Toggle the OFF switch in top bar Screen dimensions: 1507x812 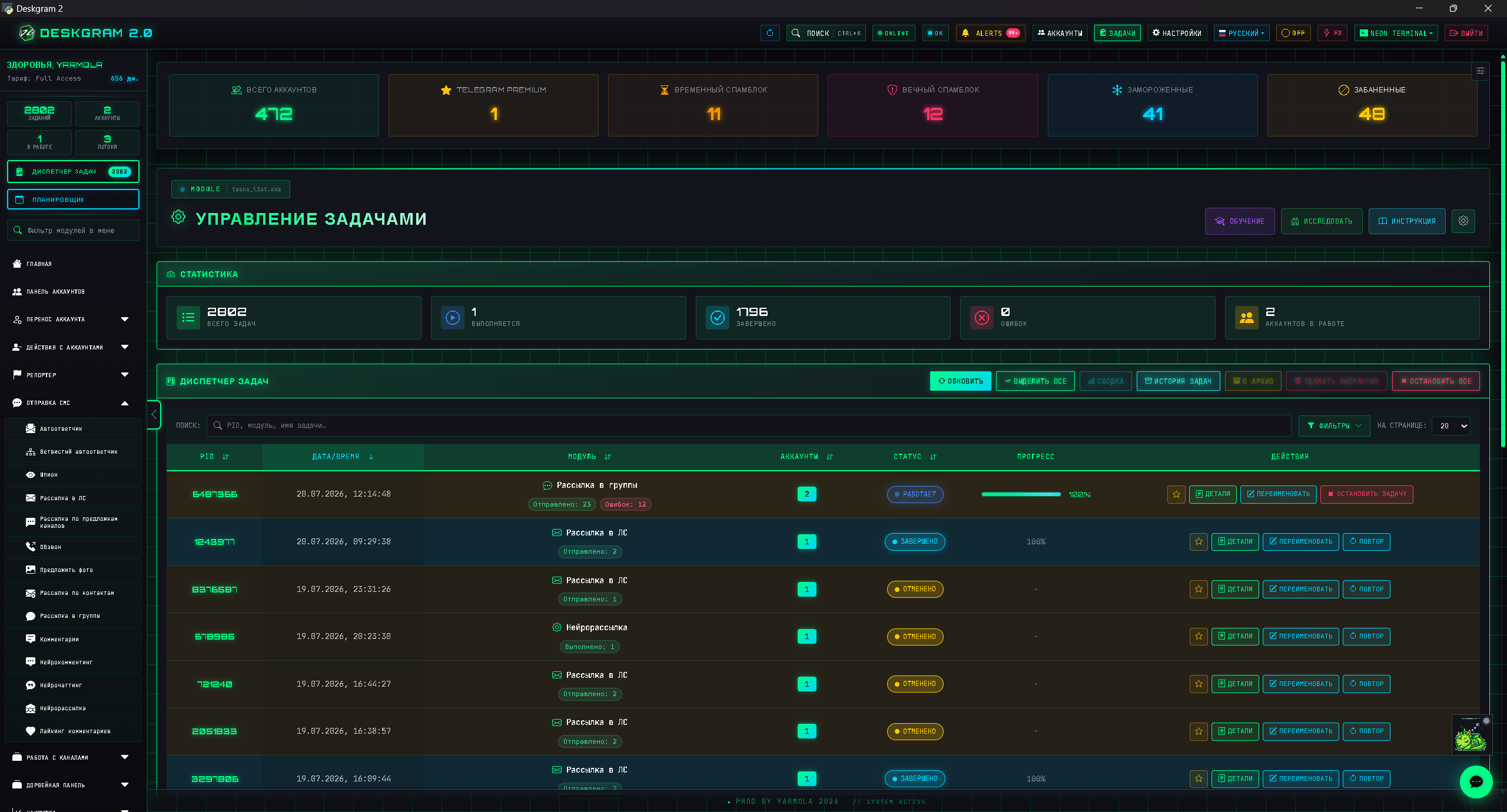point(1293,33)
